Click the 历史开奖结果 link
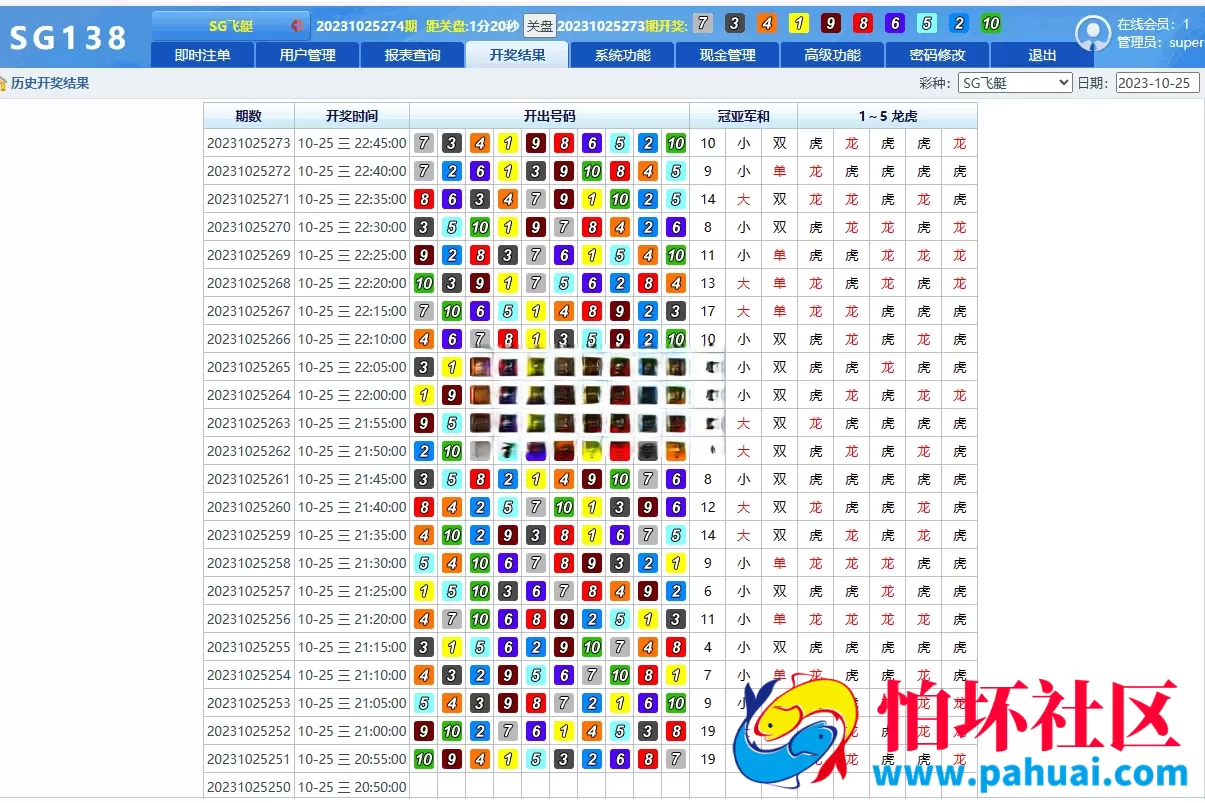Viewport: 1205px width, 803px height. (50, 84)
